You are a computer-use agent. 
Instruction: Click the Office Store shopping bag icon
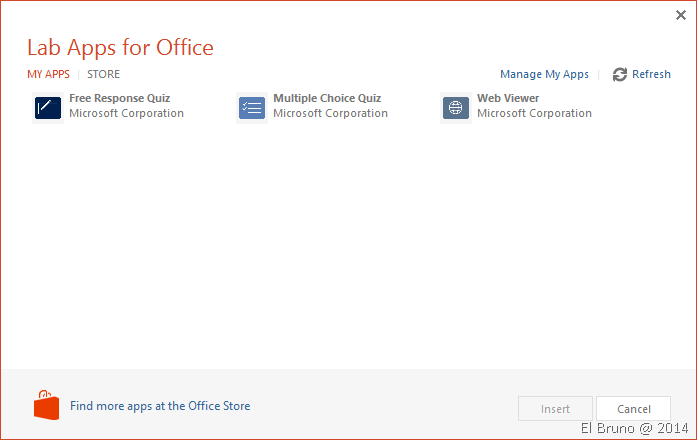46,405
